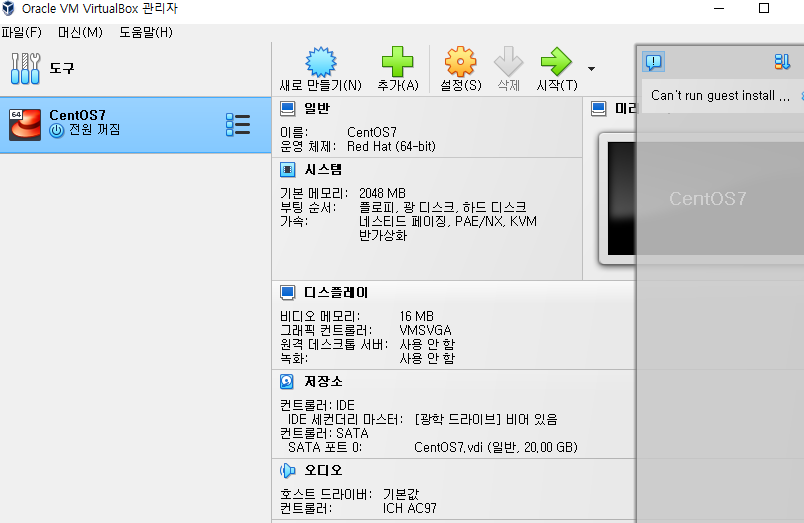Click the host driver value 기본값
The width and height of the screenshot is (804, 523).
[x=401, y=494]
